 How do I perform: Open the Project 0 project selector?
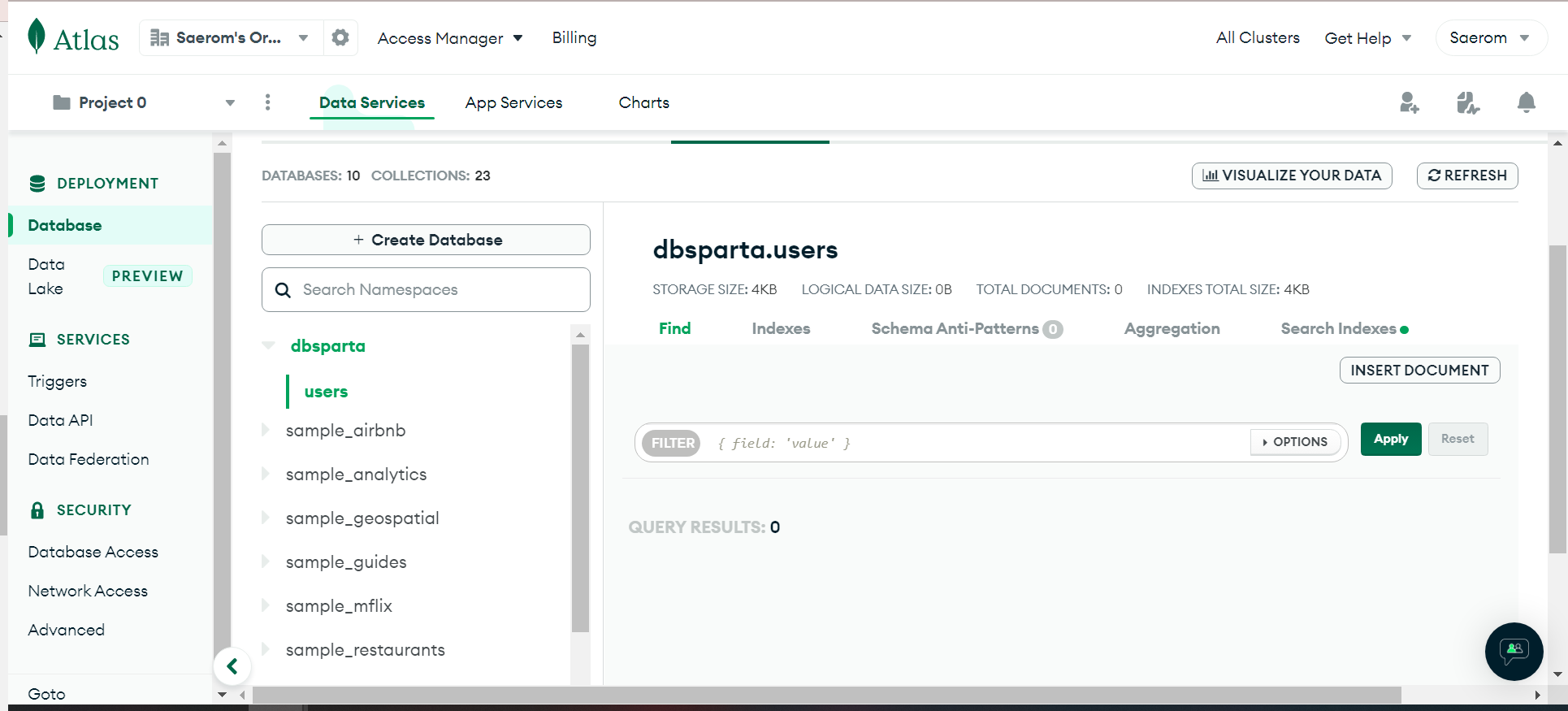click(x=144, y=102)
